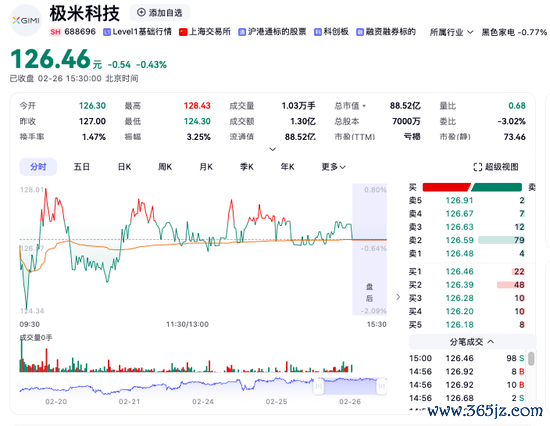This screenshot has height=426, width=550.
Task: Click the stock code 688696
Action: click(80, 32)
